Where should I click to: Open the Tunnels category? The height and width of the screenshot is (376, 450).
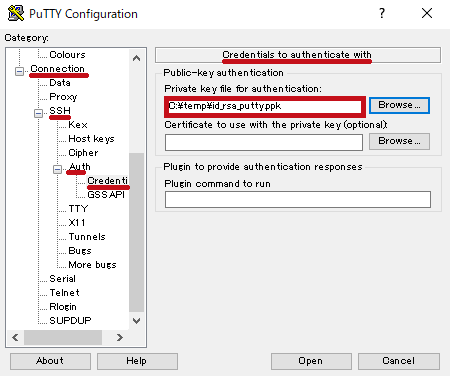(x=87, y=237)
